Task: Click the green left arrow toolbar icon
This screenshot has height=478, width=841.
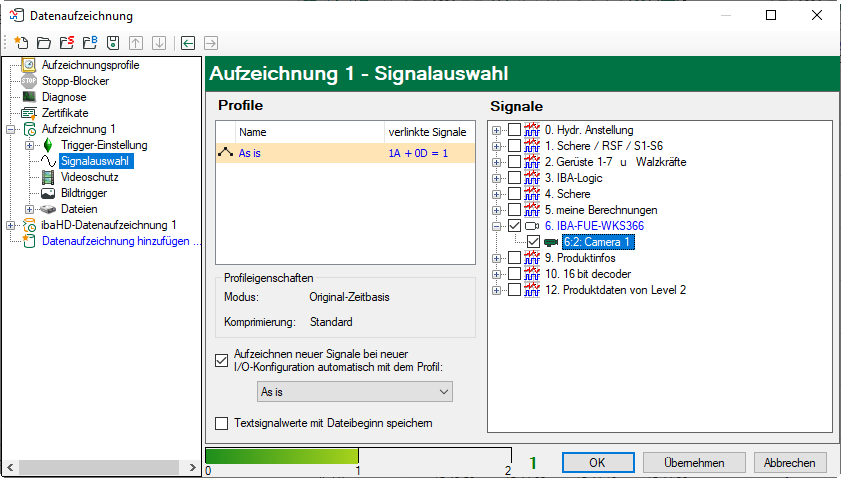Action: (188, 43)
